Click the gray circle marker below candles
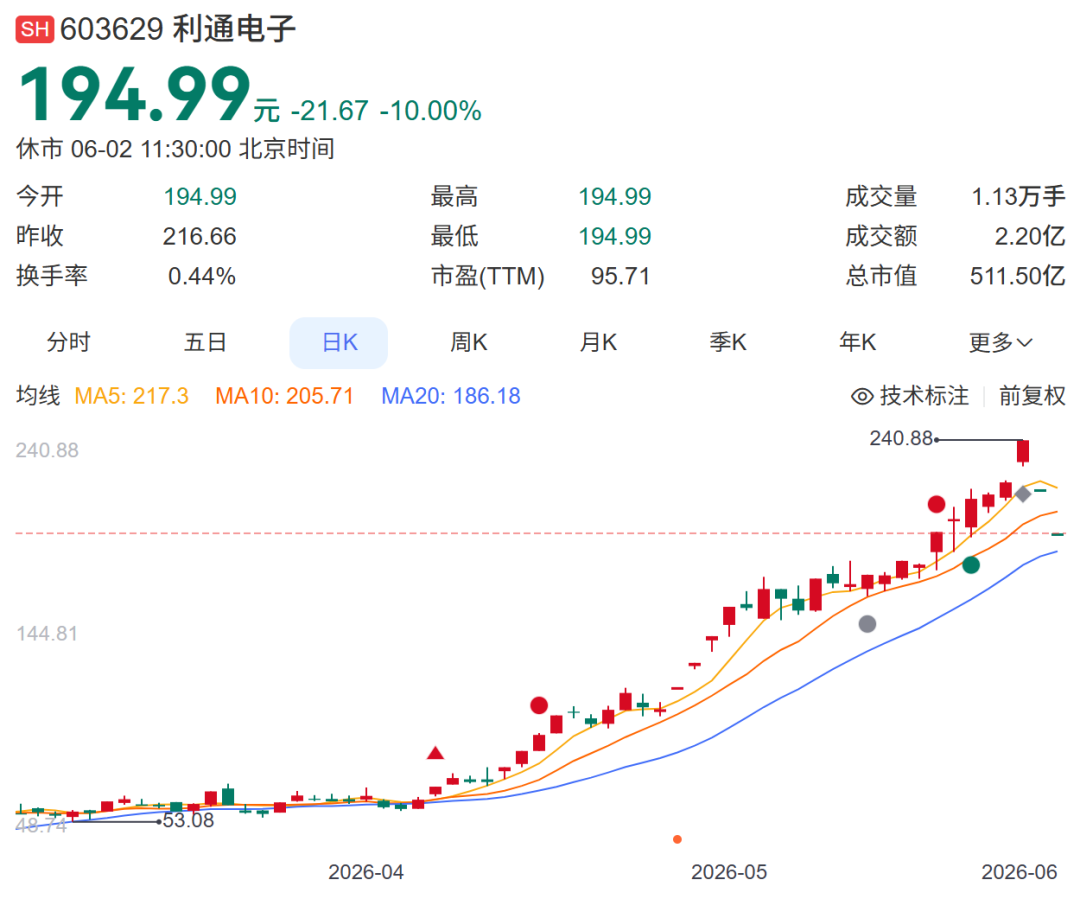This screenshot has width=1080, height=899. pyautogui.click(x=867, y=624)
